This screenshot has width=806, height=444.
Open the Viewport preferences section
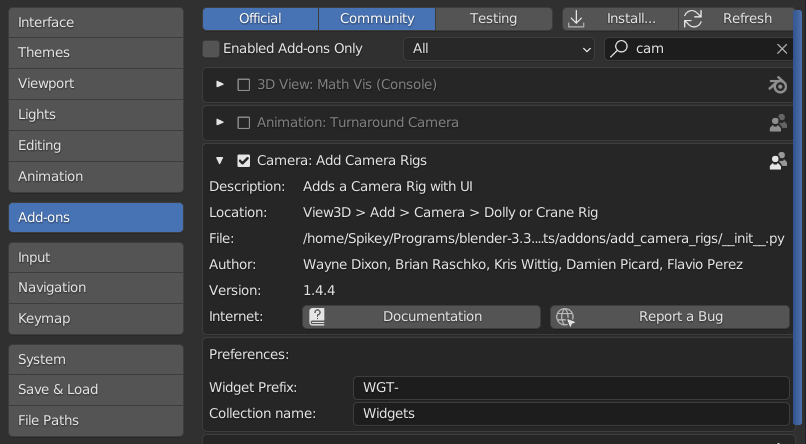coord(96,83)
